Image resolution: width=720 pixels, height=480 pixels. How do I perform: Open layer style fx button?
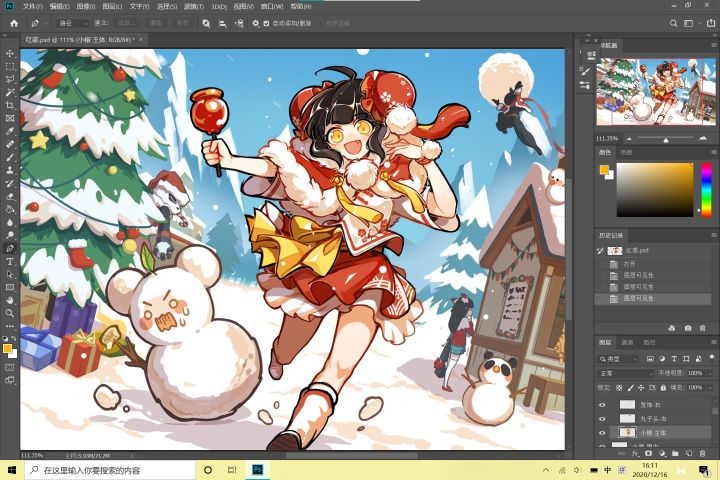tap(635, 453)
